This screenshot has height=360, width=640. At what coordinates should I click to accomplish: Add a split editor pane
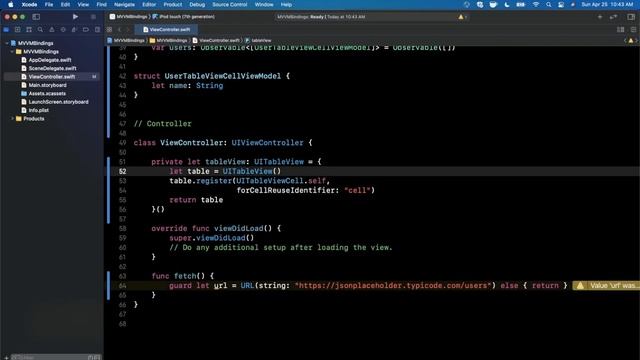(x=633, y=30)
